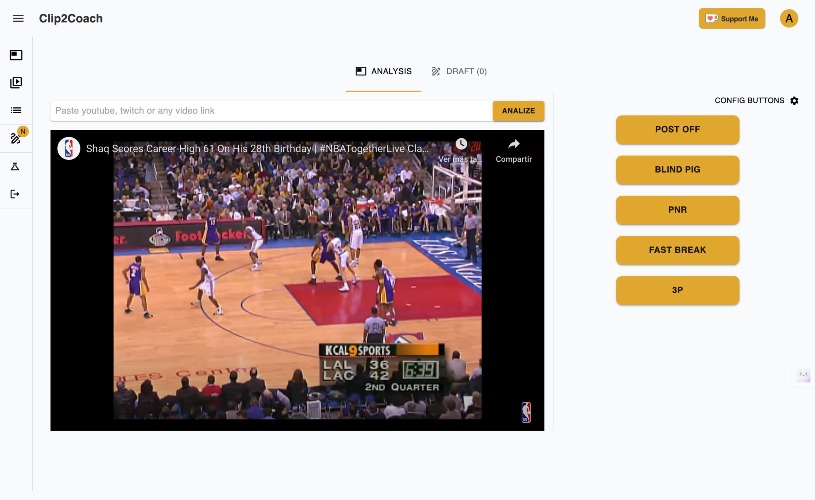Click the Clip2Coach app title
Viewport: 815px width, 500px height.
71,19
